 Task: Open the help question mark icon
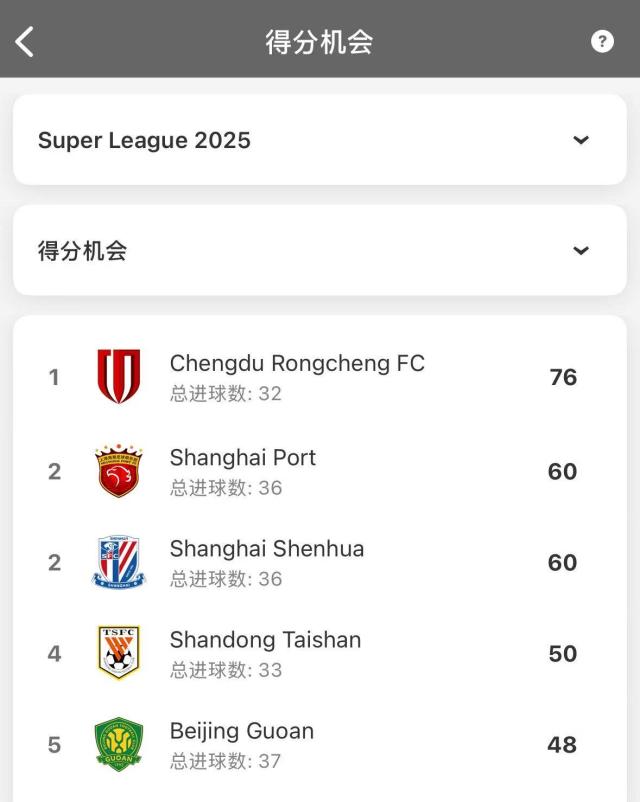click(602, 41)
